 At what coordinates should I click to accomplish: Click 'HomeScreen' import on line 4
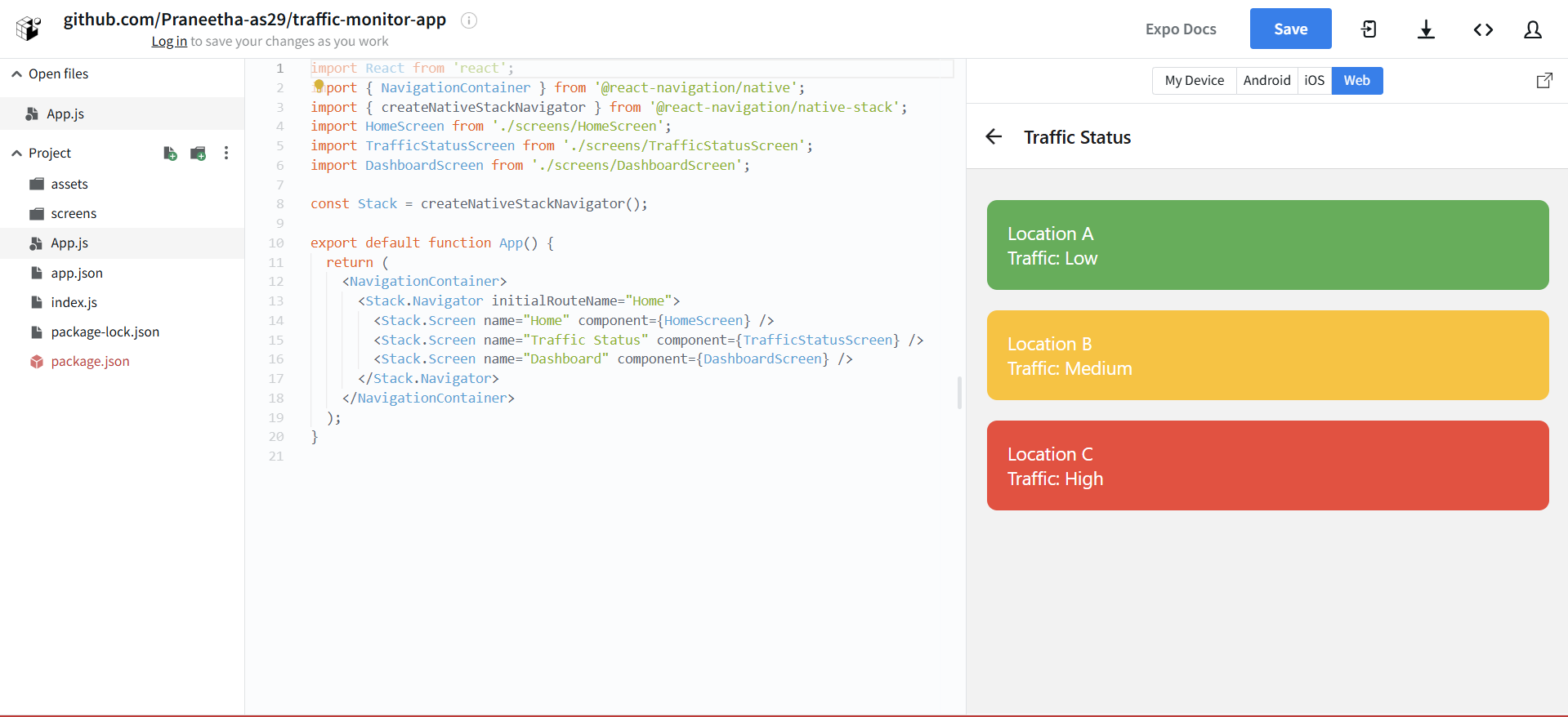(404, 127)
